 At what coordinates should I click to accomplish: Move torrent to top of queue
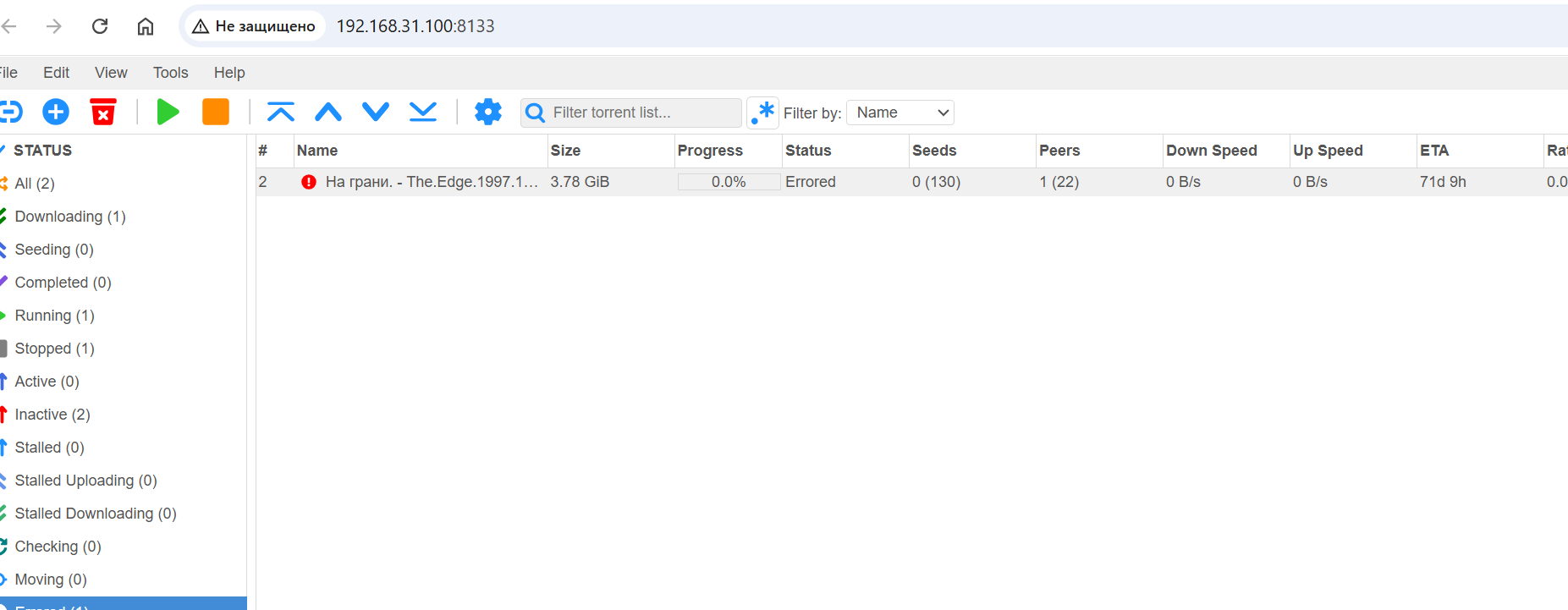click(x=281, y=112)
